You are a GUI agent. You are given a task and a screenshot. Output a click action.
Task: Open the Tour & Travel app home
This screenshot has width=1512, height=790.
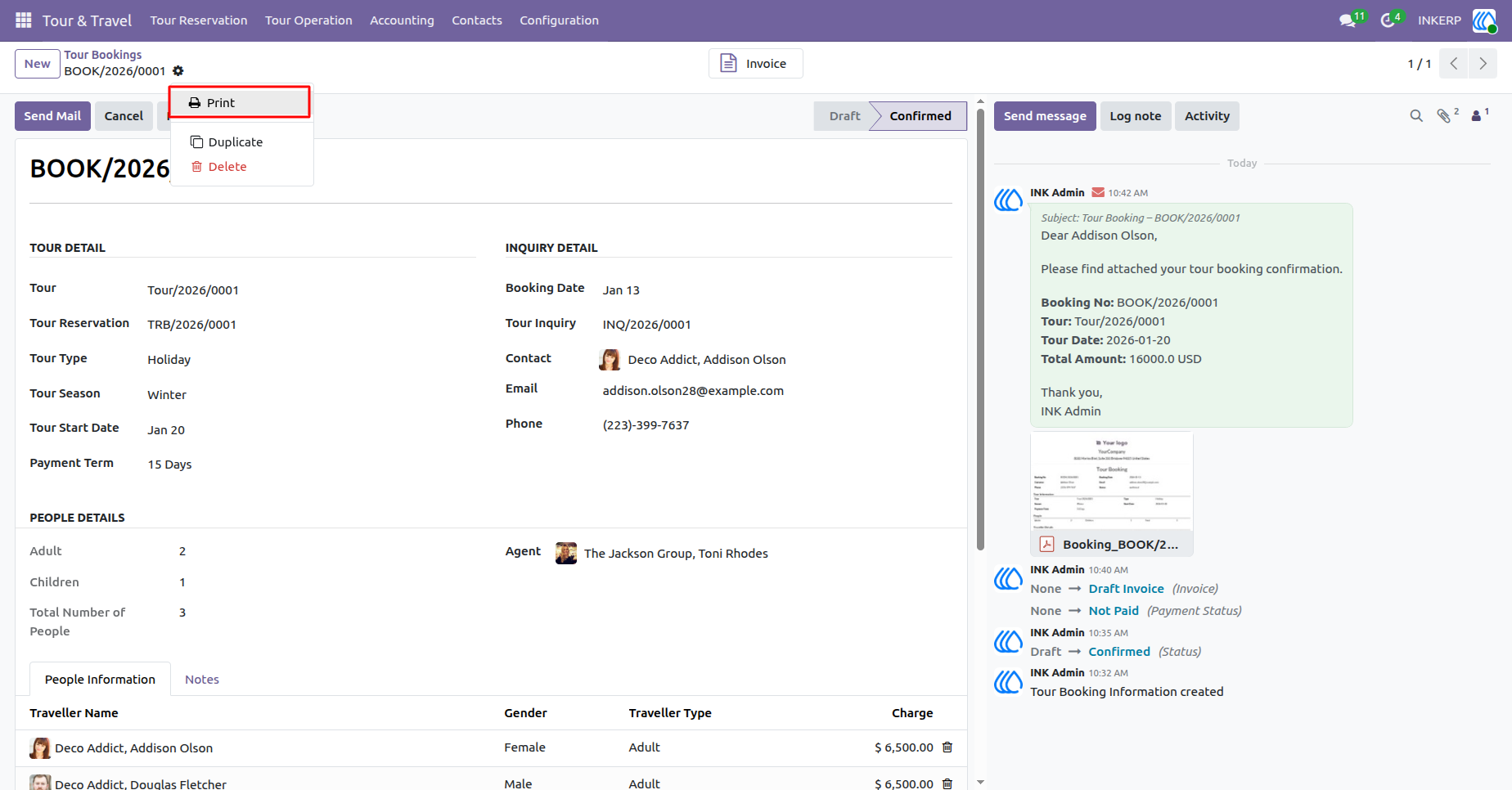(x=87, y=20)
